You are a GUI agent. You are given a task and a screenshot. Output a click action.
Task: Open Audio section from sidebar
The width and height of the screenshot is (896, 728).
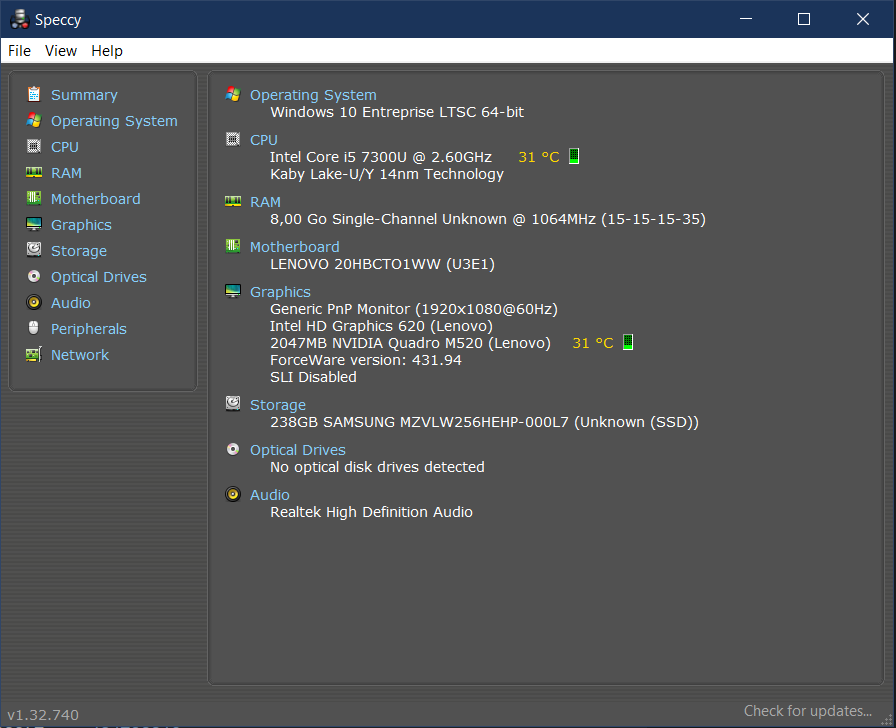[71, 303]
